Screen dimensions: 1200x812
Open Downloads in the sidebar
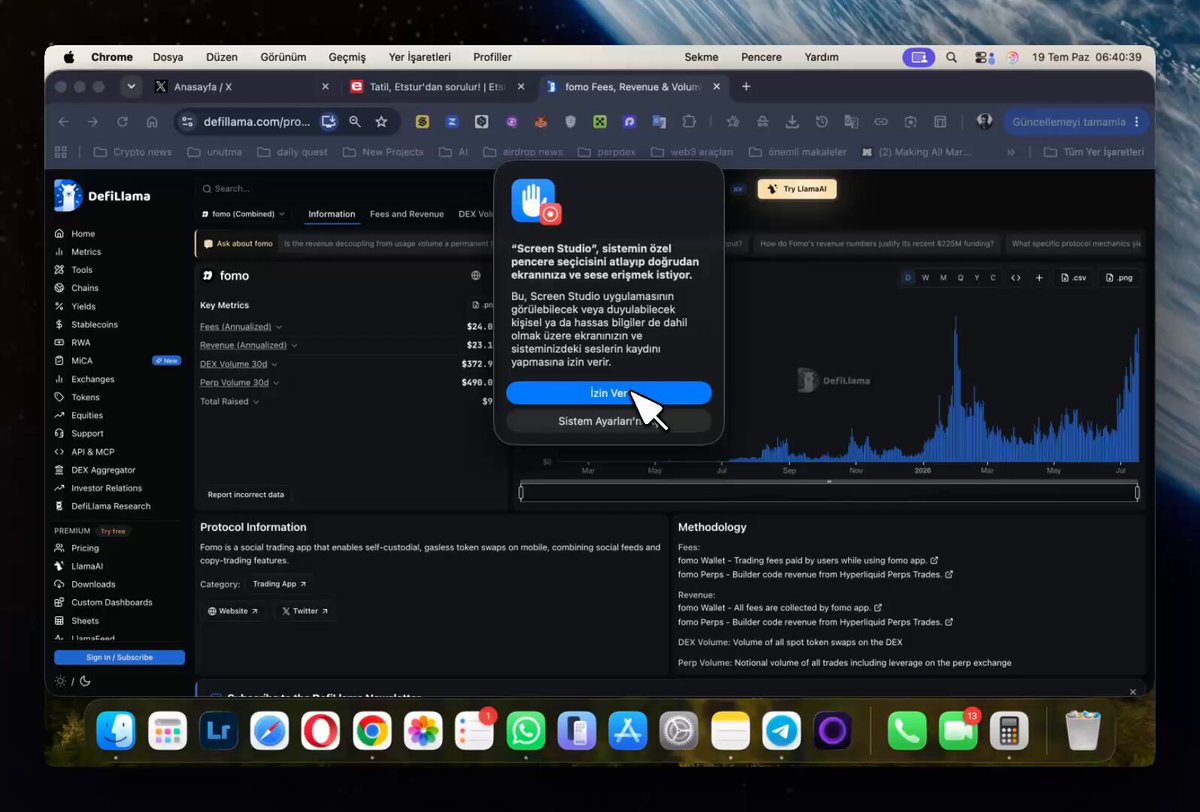point(93,584)
